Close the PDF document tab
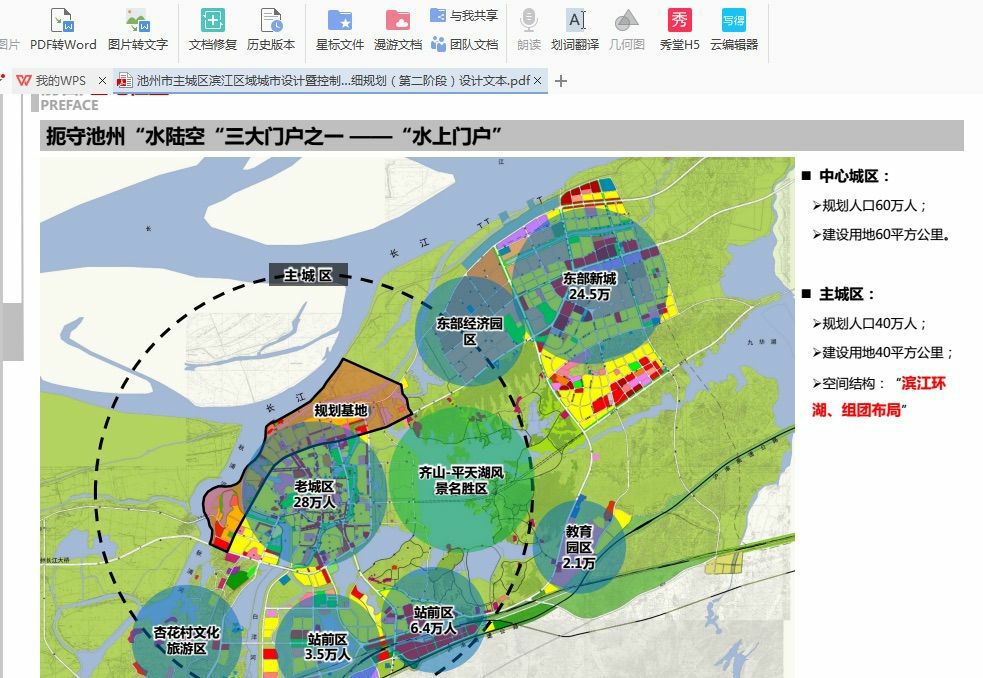The image size is (983, 678). [x=537, y=81]
